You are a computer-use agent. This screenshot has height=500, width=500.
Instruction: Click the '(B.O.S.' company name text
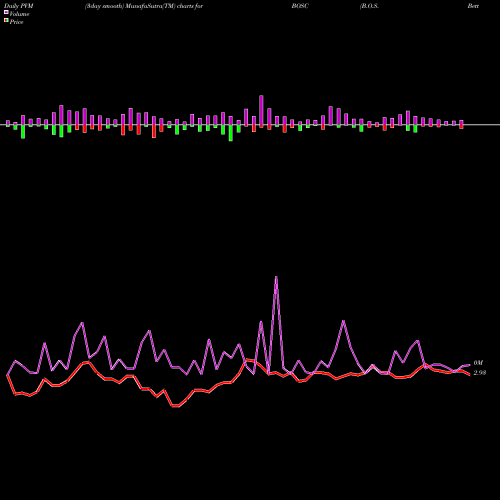(x=369, y=6)
